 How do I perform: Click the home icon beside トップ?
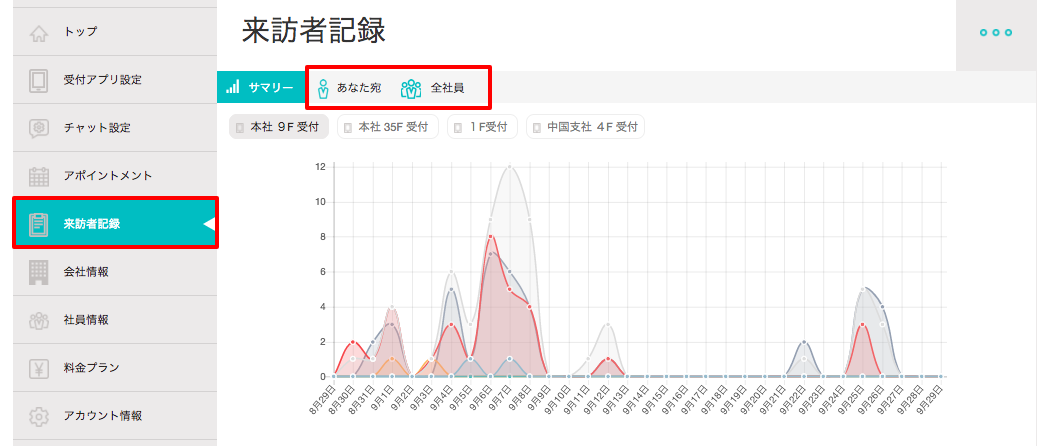pyautogui.click(x=39, y=32)
